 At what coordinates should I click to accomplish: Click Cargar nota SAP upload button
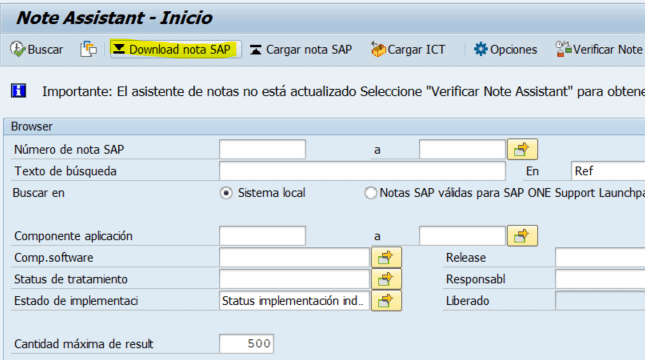(300, 49)
